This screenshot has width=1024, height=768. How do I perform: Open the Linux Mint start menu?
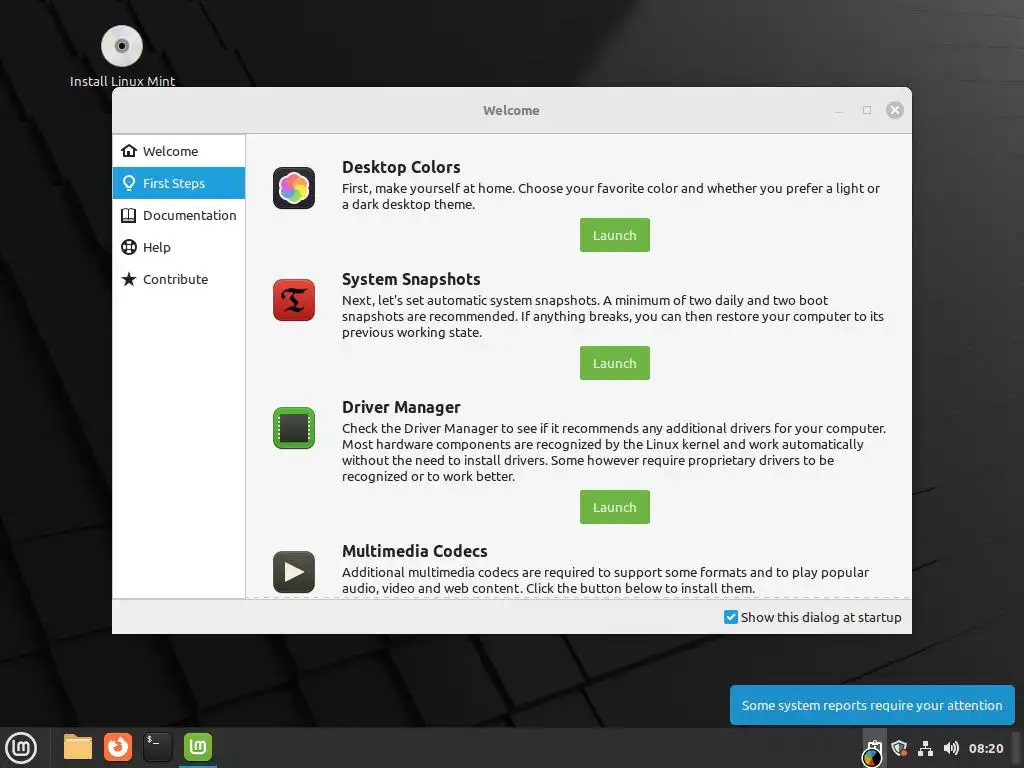click(x=22, y=748)
